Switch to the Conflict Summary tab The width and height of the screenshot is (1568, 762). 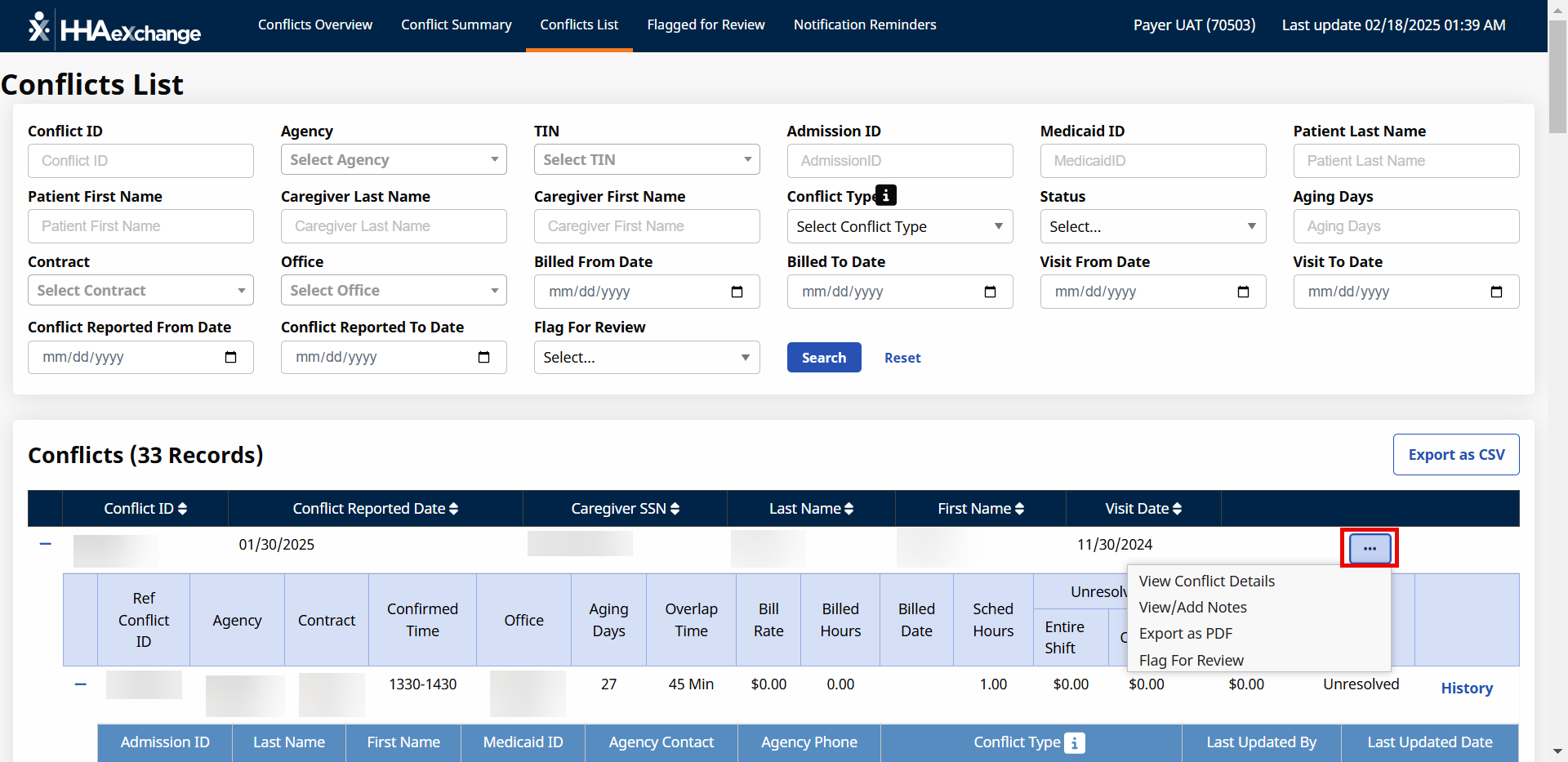(x=456, y=25)
